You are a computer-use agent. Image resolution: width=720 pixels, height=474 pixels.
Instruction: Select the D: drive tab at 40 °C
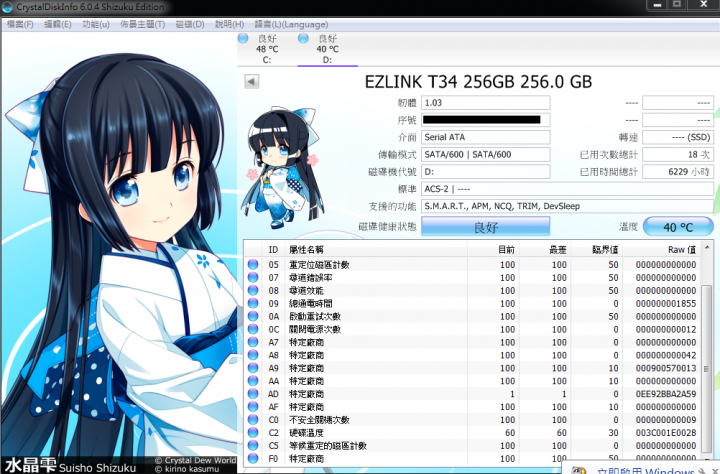point(327,49)
